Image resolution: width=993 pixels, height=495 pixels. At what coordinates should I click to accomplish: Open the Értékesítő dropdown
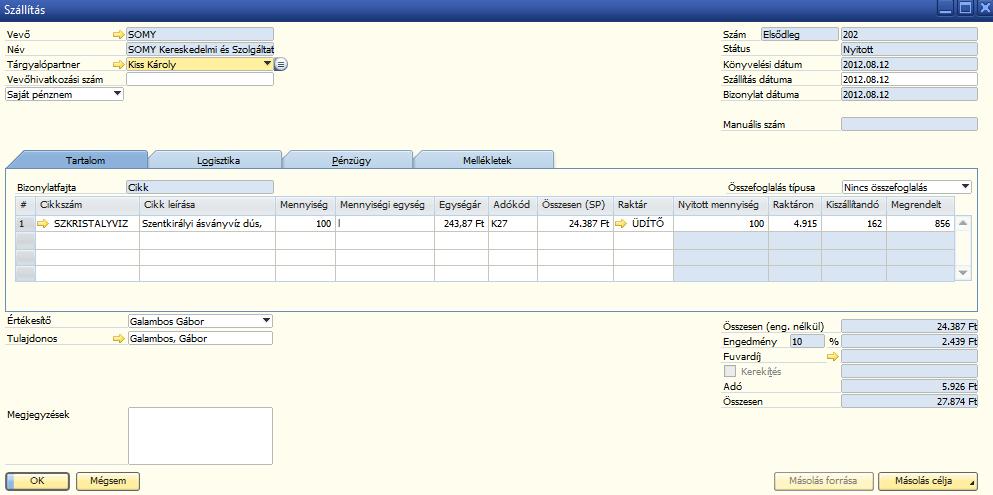point(267,320)
